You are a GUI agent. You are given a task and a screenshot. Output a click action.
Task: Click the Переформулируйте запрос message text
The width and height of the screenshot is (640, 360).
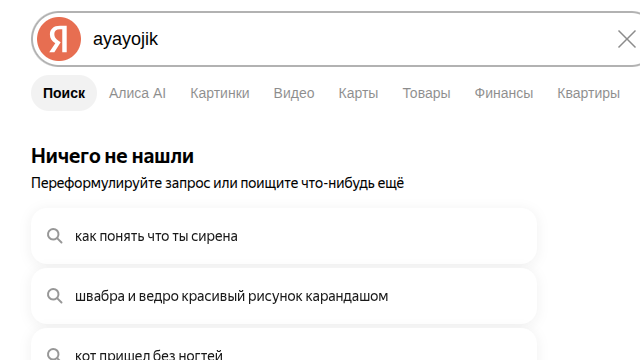[218, 183]
